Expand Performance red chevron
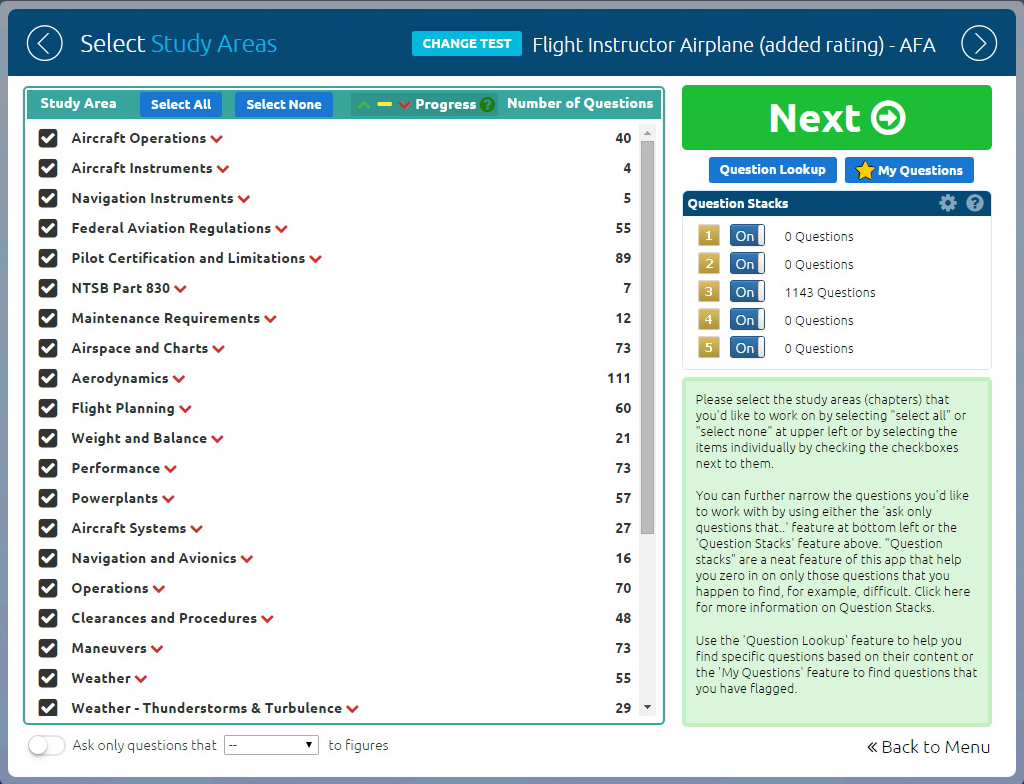The height and width of the screenshot is (784, 1024). tap(170, 470)
